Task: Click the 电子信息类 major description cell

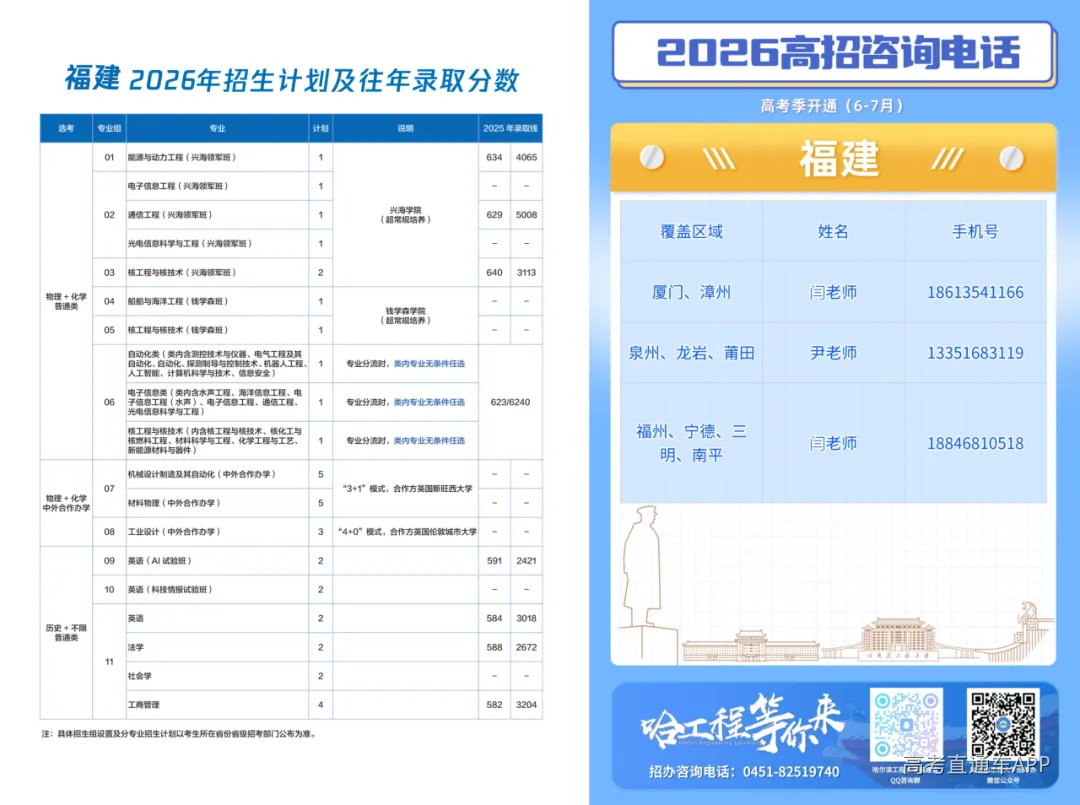Action: click(218, 402)
